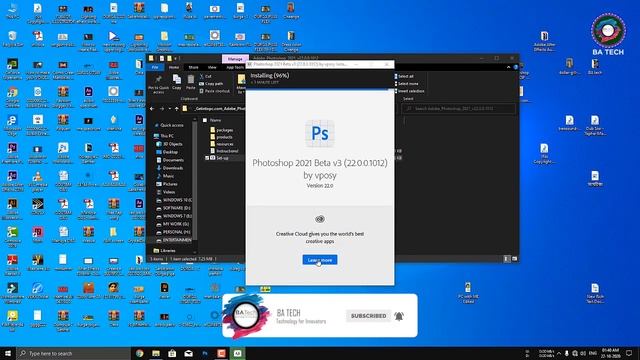This screenshot has width=640, height=360.
Task: Click Select none in Explorer ribbon
Action: tap(406, 84)
